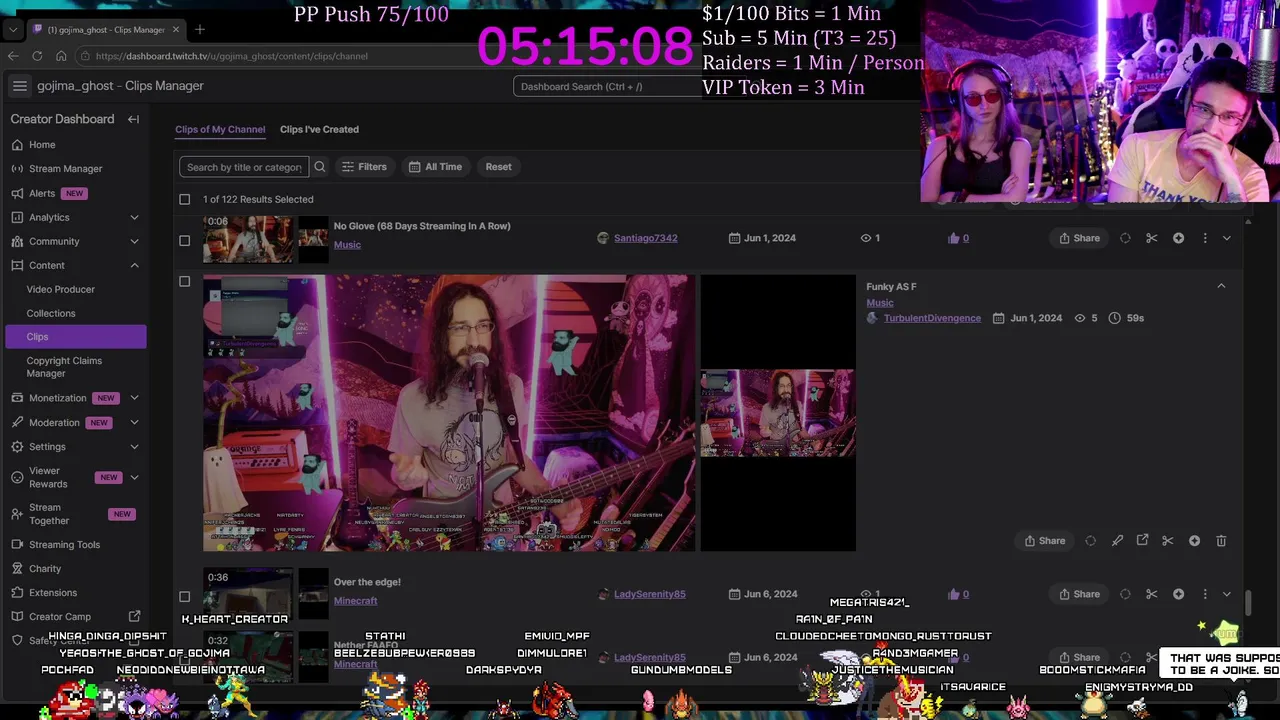1280x720 pixels.
Task: Expand the Over the edge! clip row
Action: coord(1227,594)
